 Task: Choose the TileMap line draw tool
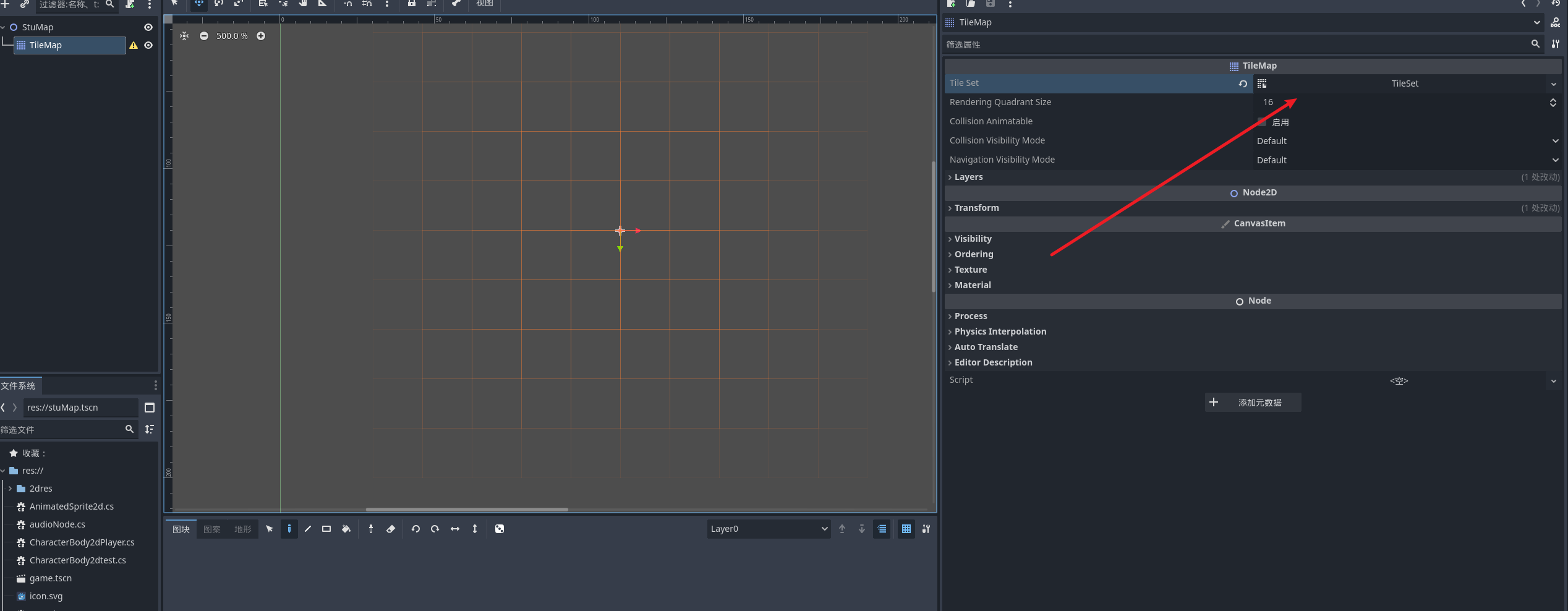click(x=307, y=529)
